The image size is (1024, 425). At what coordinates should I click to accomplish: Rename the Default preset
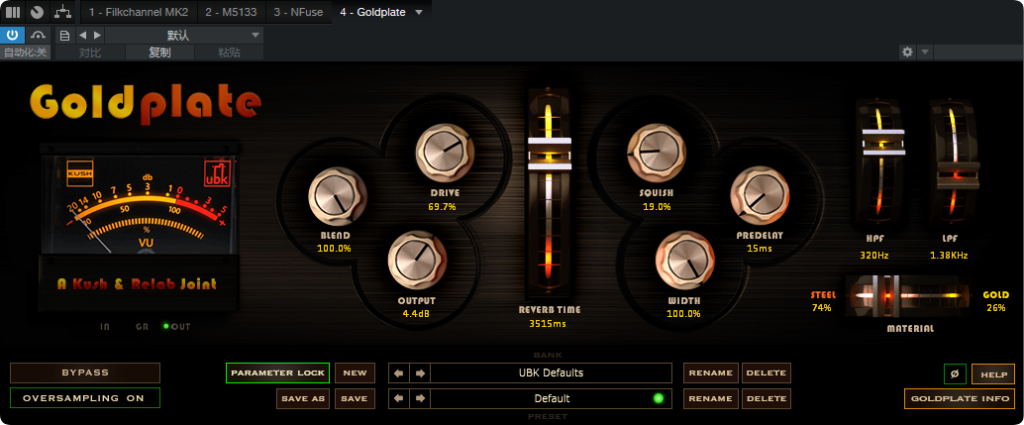711,398
